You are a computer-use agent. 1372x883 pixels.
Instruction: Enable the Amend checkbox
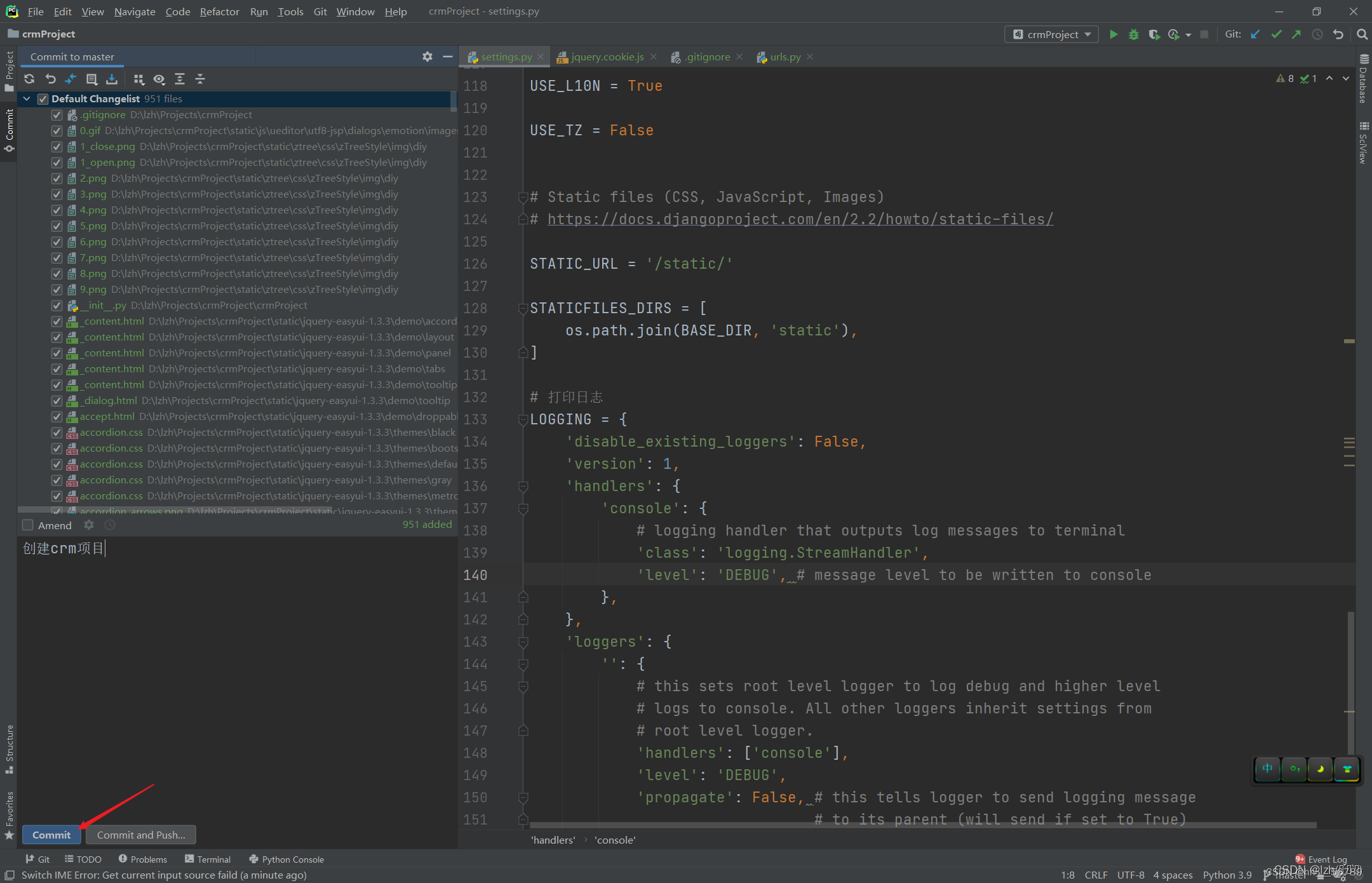[x=28, y=525]
